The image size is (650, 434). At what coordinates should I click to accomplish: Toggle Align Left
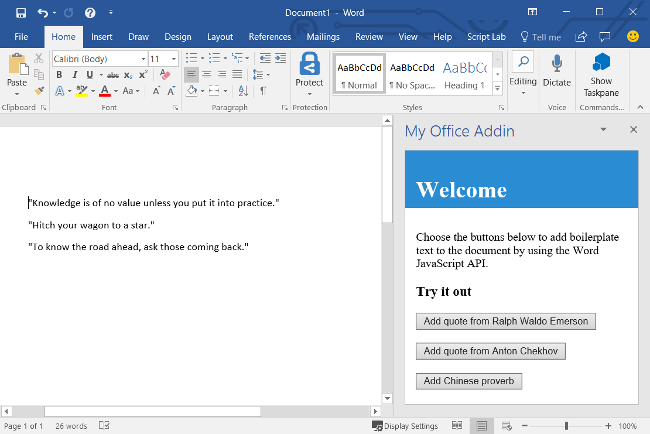tap(191, 75)
